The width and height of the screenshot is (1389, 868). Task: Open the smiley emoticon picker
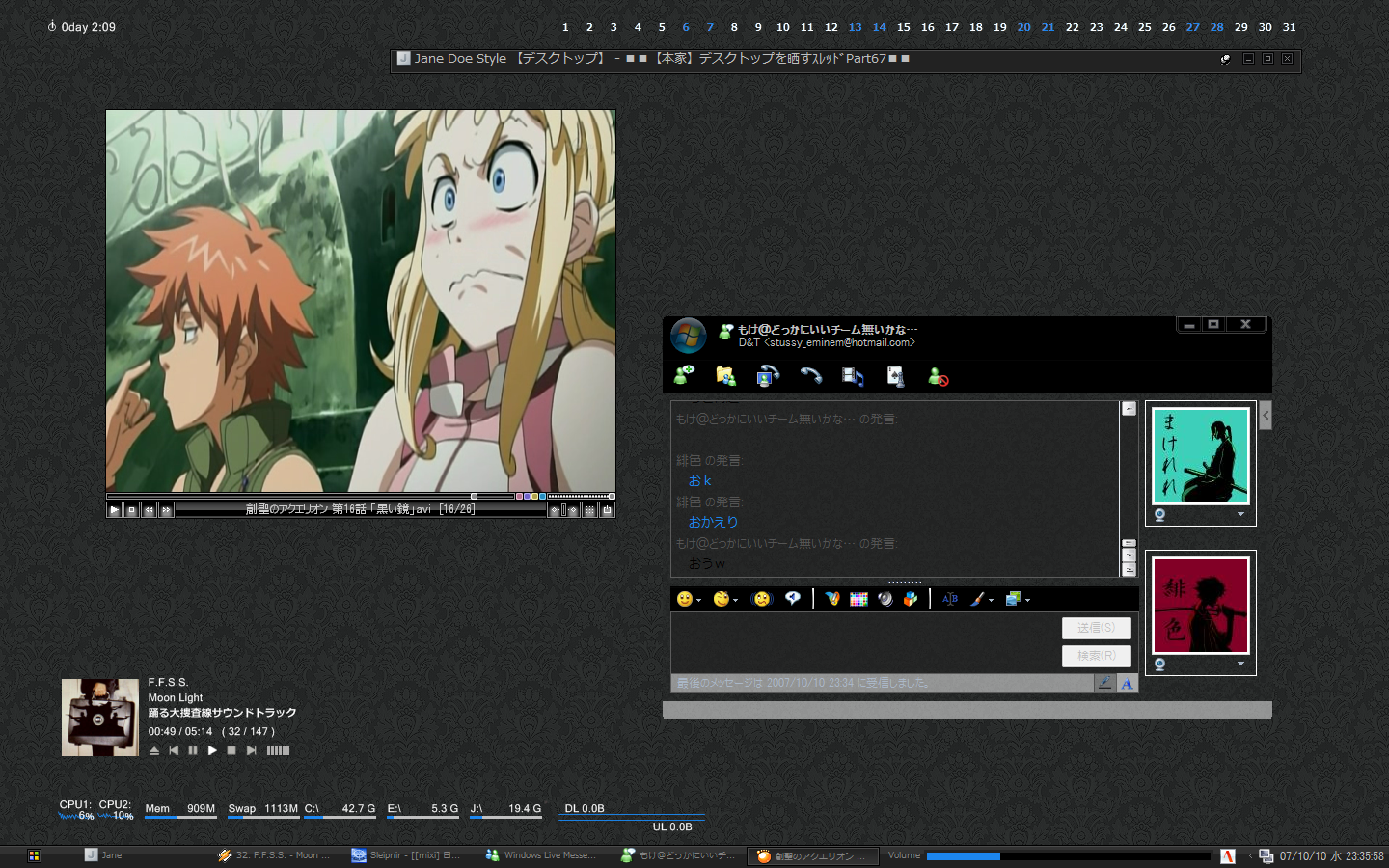(685, 599)
